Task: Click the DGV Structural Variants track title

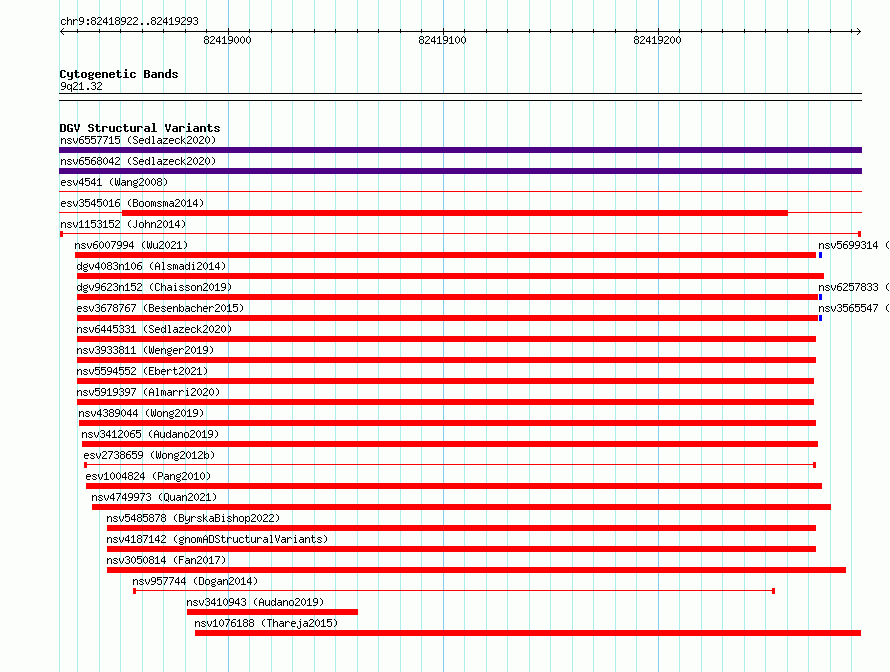Action: coord(140,128)
